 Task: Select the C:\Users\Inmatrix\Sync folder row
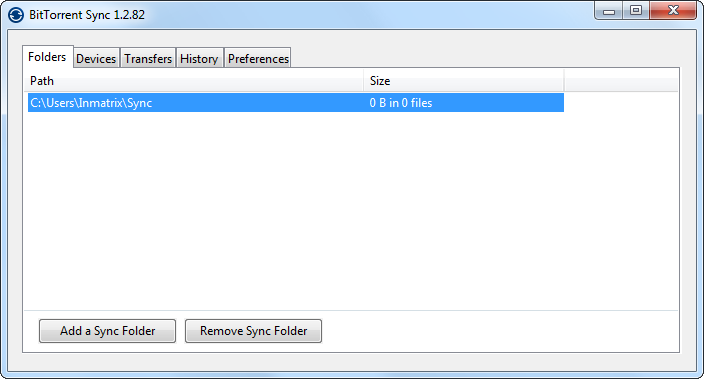pyautogui.click(x=296, y=103)
